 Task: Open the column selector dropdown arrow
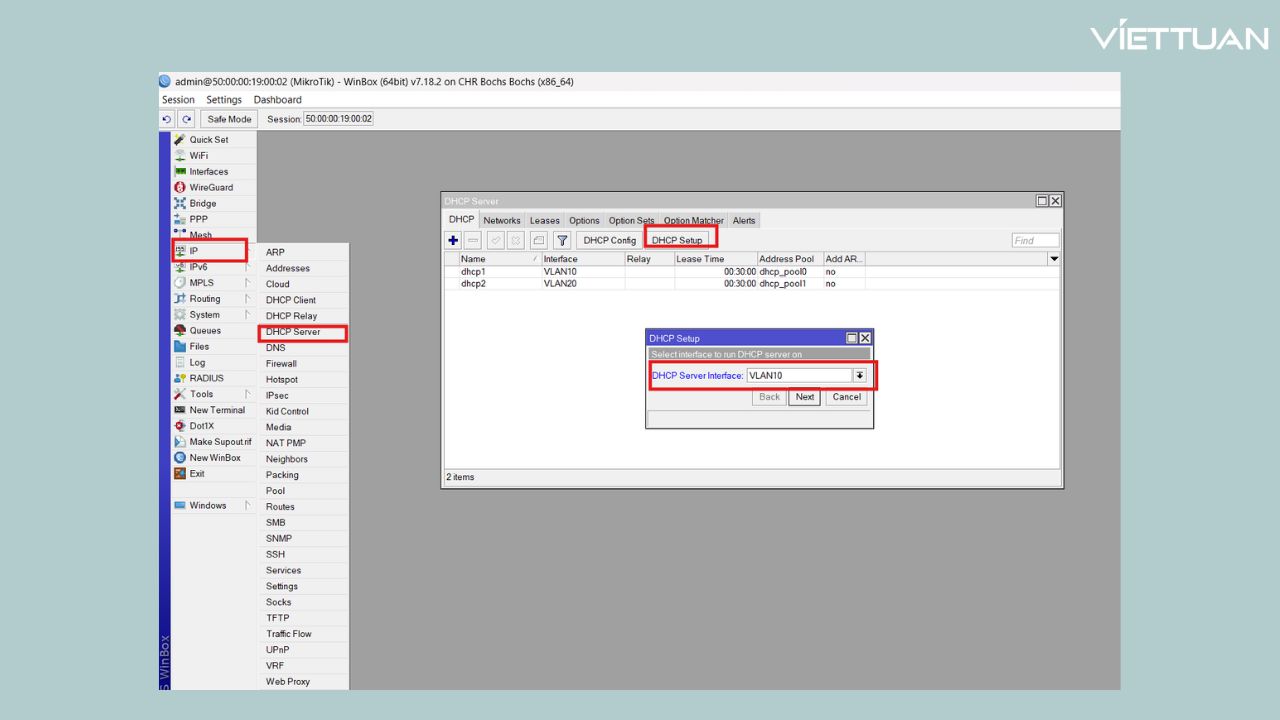pyautogui.click(x=1053, y=259)
